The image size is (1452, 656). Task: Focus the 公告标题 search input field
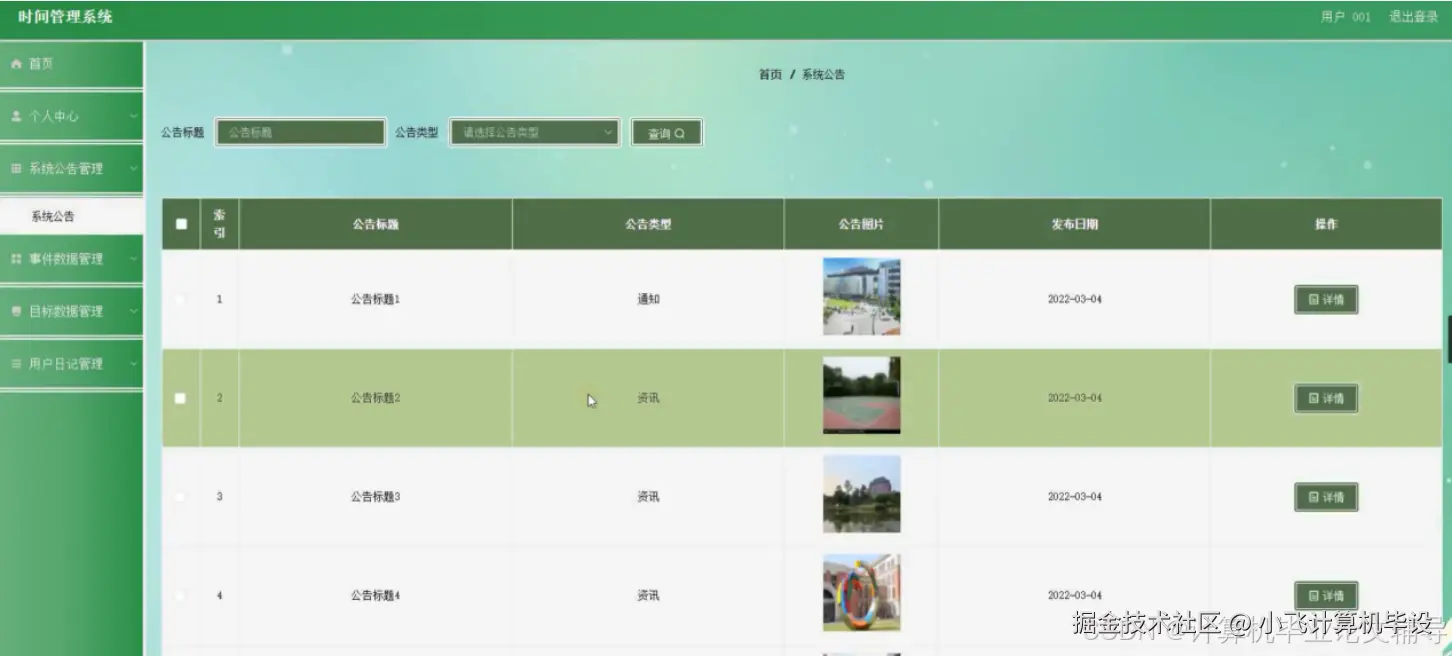click(301, 132)
